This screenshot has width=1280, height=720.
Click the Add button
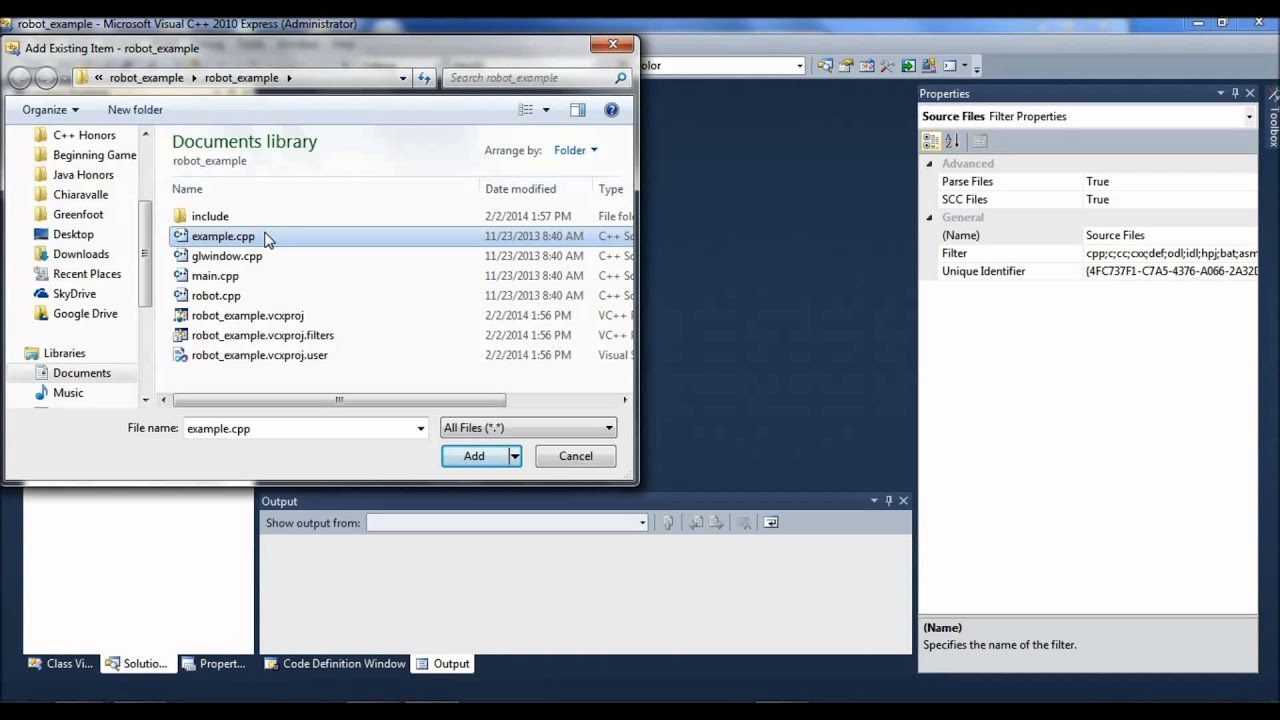point(475,456)
